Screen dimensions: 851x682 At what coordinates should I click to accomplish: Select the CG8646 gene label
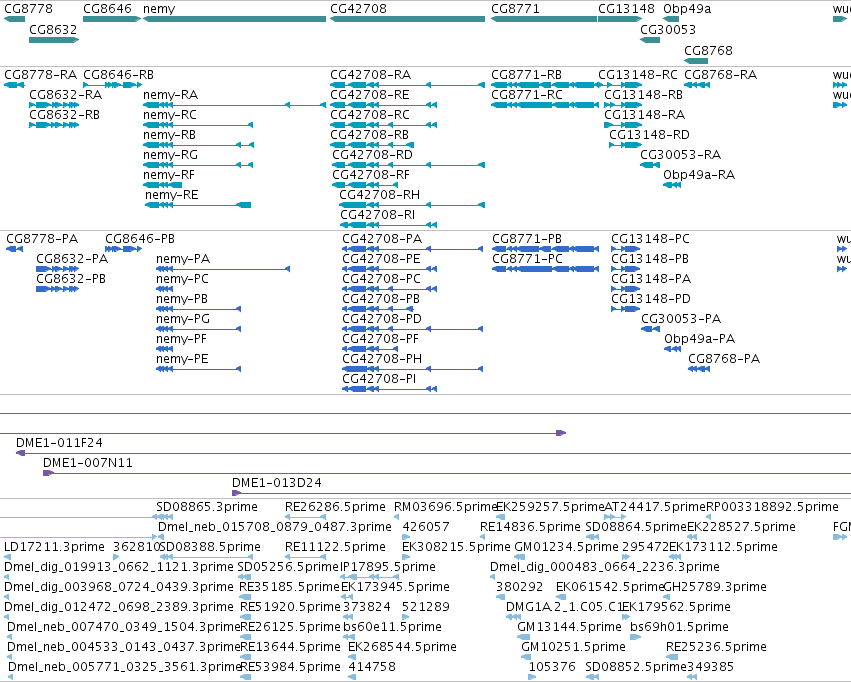coord(107,9)
